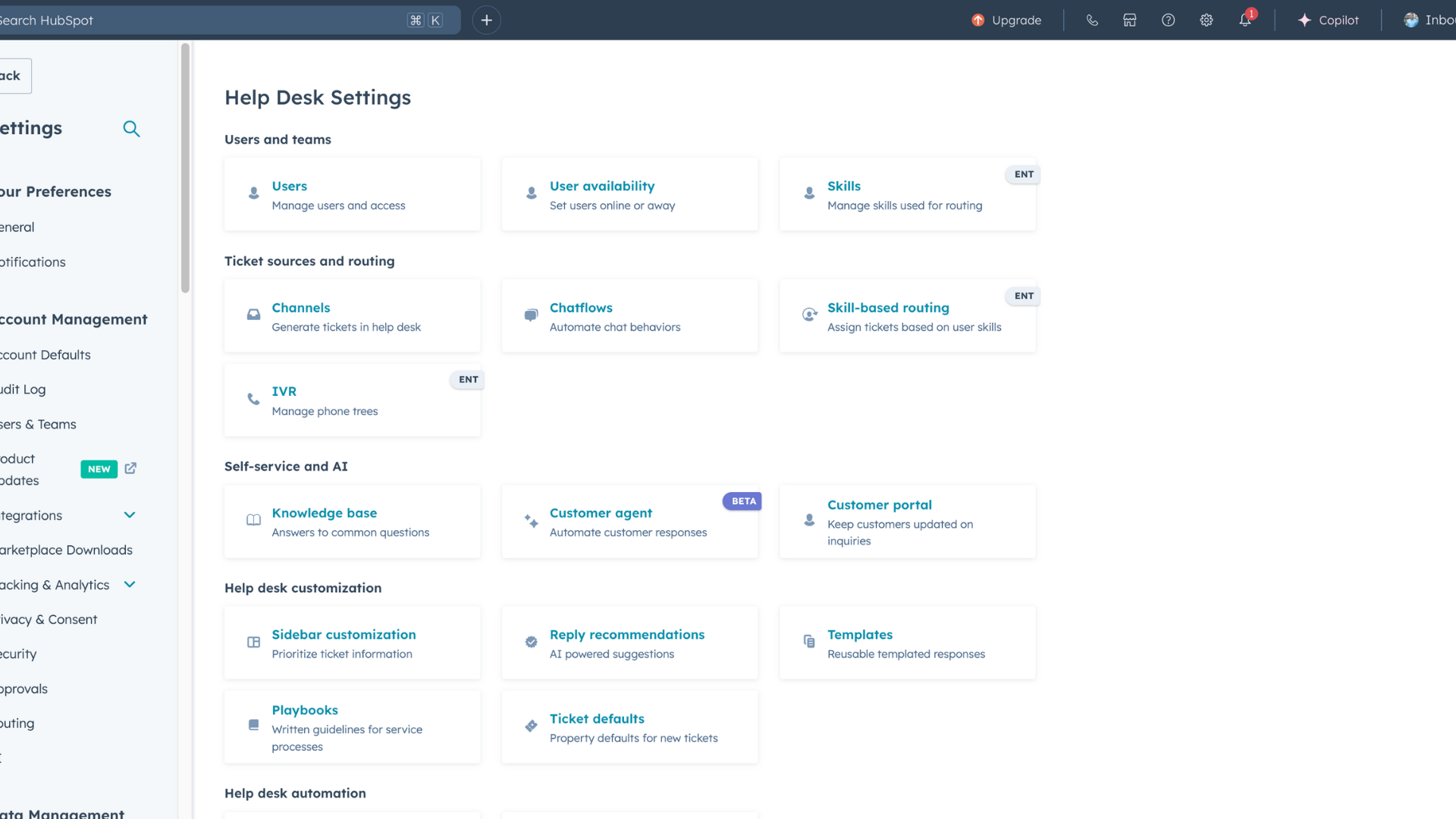Image resolution: width=1456 pixels, height=819 pixels.
Task: Click the phone calling icon in top bar
Action: (x=1092, y=20)
